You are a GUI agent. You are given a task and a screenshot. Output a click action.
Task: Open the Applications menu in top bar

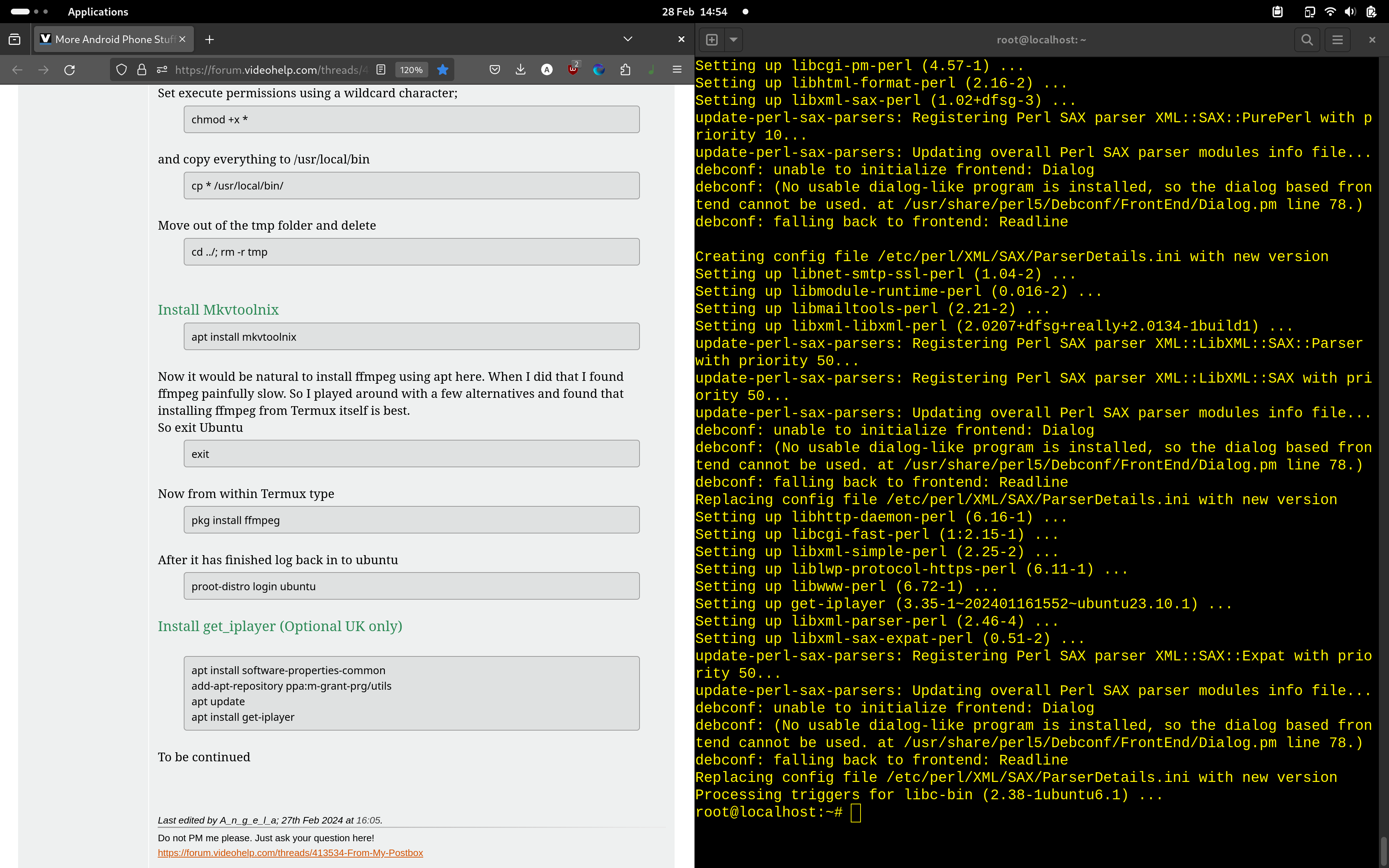pos(98,12)
